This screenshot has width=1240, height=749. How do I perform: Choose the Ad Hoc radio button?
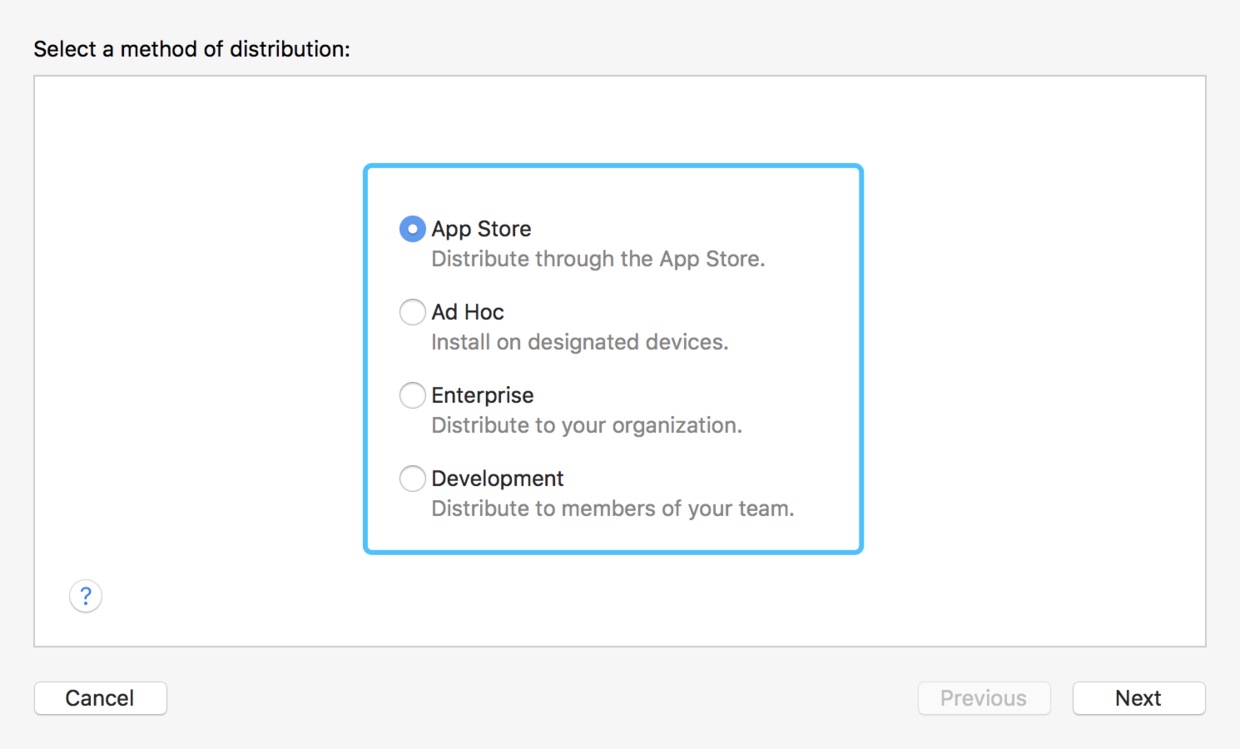(412, 312)
